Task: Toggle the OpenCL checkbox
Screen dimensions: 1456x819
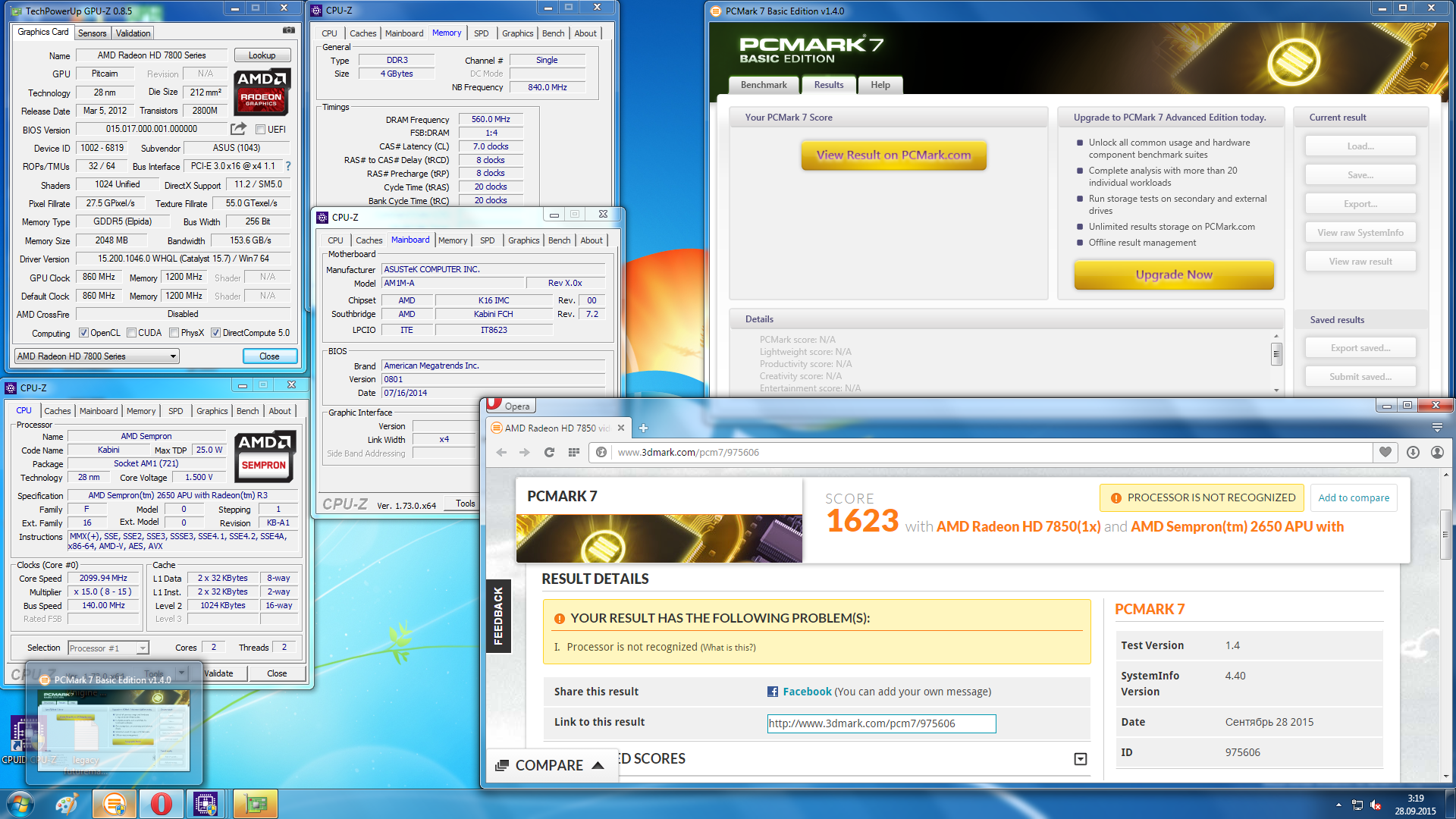Action: click(x=83, y=333)
